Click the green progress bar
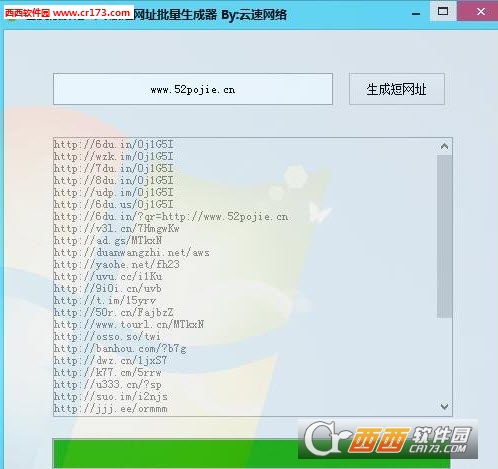The image size is (498, 469). click(252, 454)
